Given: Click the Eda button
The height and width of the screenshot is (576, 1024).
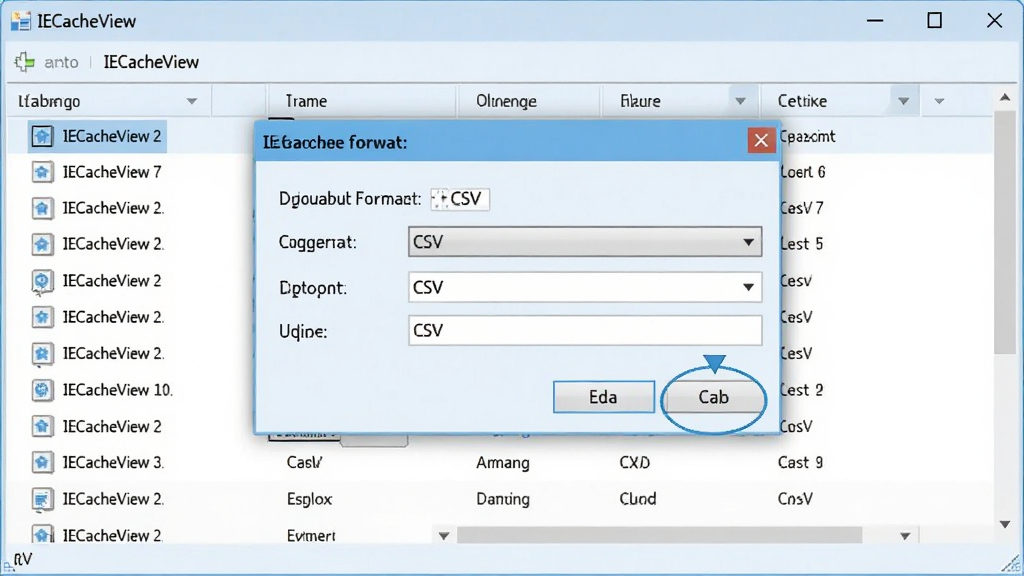Looking at the screenshot, I should [x=603, y=397].
